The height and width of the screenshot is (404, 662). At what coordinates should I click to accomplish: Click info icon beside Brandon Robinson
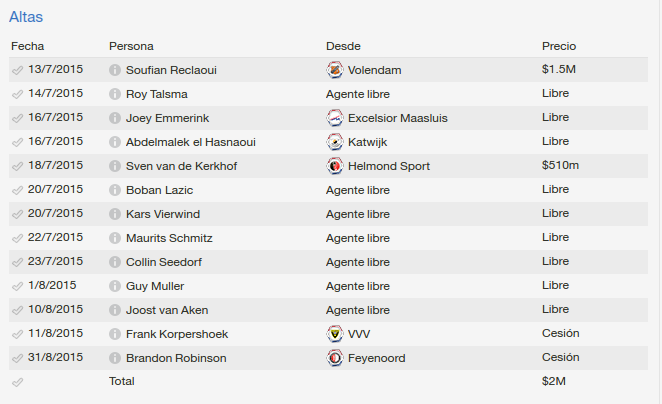pyautogui.click(x=115, y=358)
